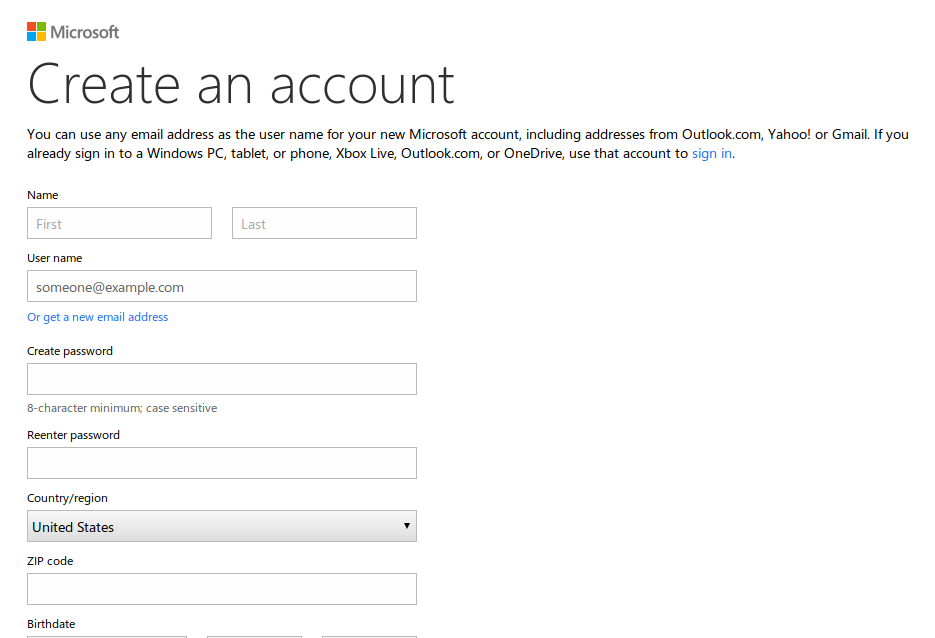The height and width of the screenshot is (638, 935).
Task: Click the 'Reenter password' label
Action: click(x=73, y=435)
